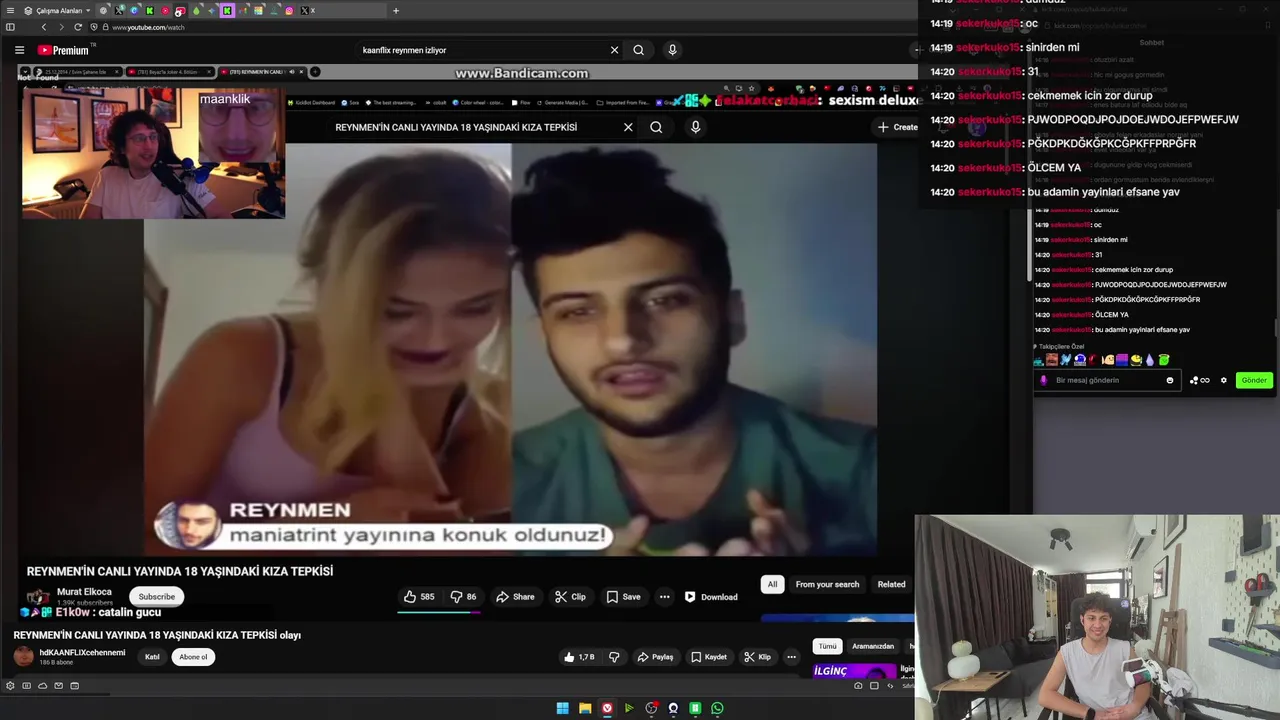Select the 'All' filter chip

point(772,584)
